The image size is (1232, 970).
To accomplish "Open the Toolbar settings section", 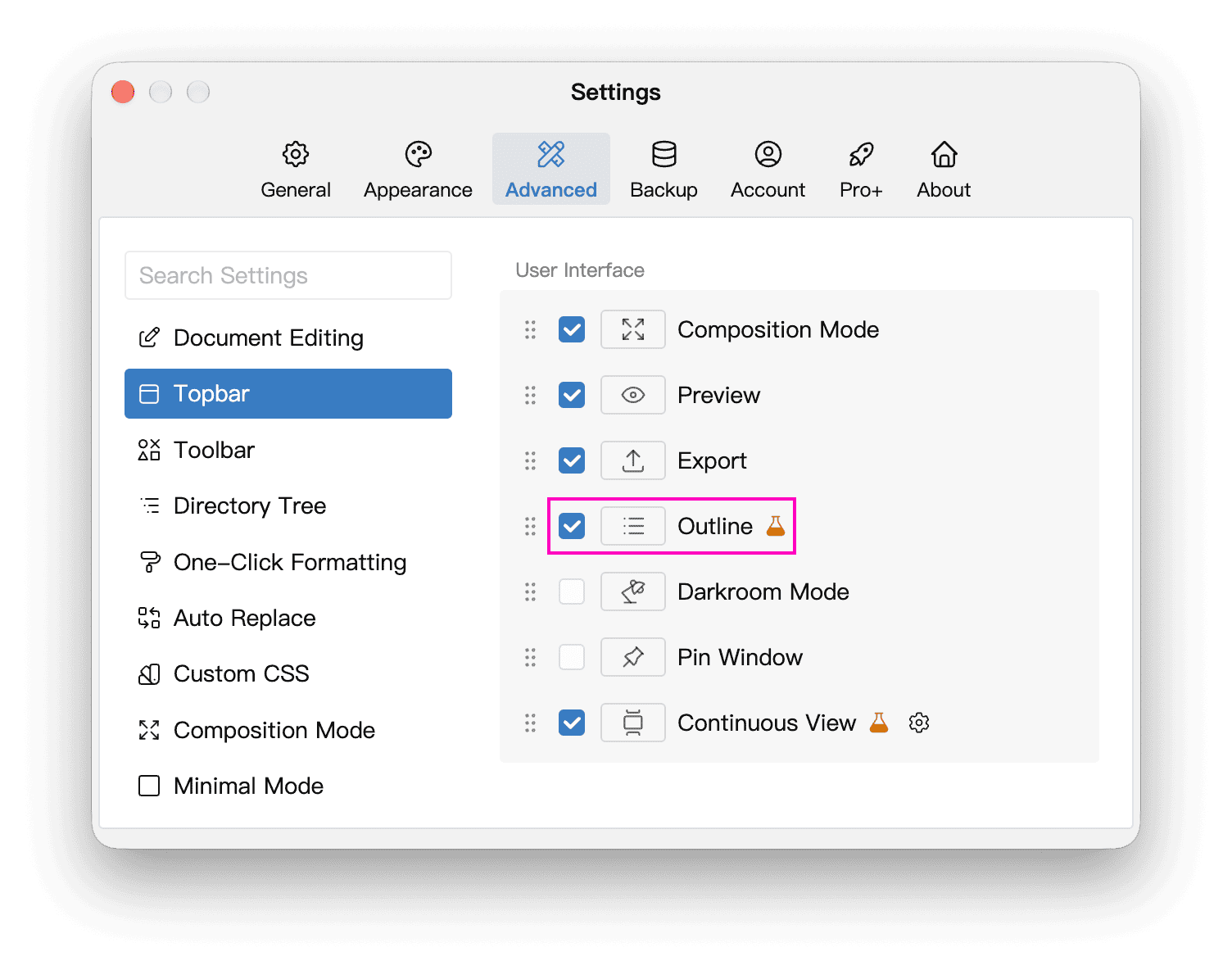I will [288, 450].
